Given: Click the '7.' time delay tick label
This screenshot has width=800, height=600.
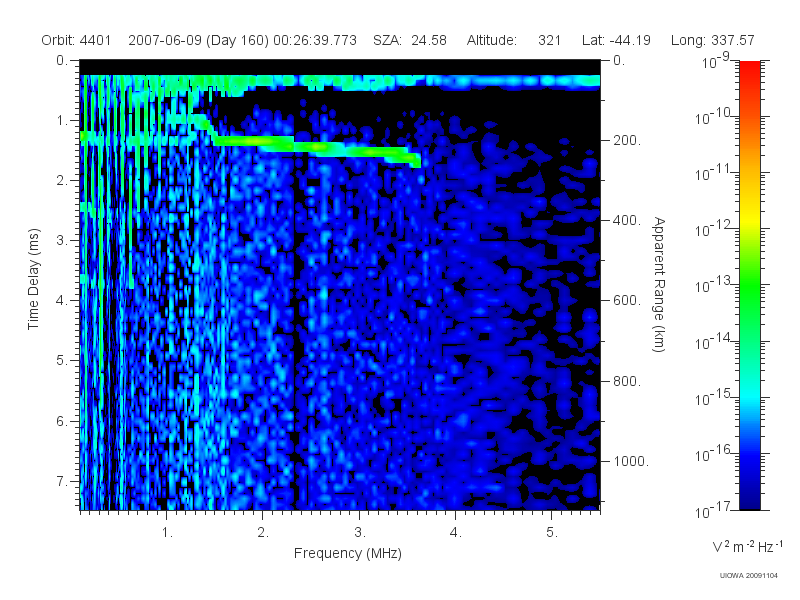Looking at the screenshot, I should pos(62,481).
